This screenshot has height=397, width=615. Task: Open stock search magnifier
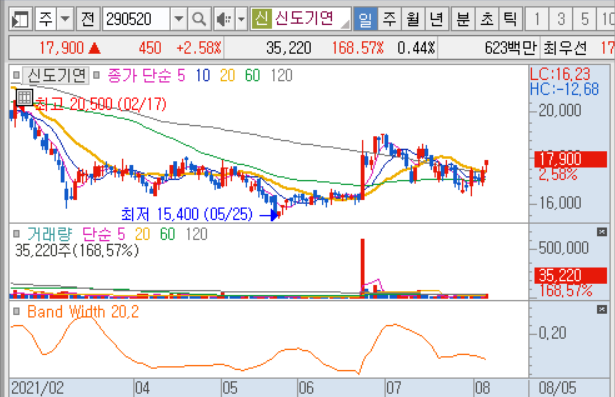(x=199, y=19)
